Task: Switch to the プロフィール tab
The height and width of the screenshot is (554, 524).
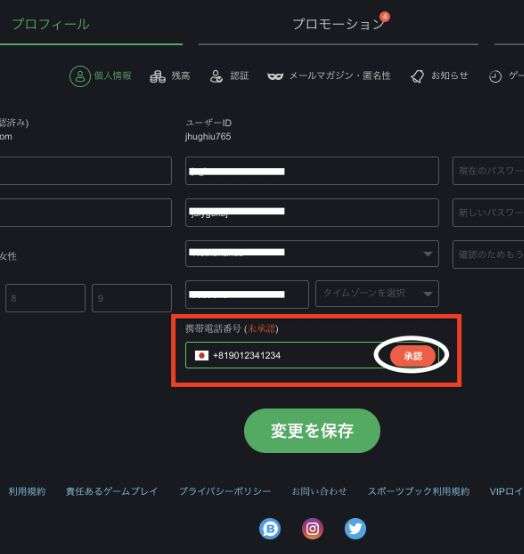Action: pos(51,24)
